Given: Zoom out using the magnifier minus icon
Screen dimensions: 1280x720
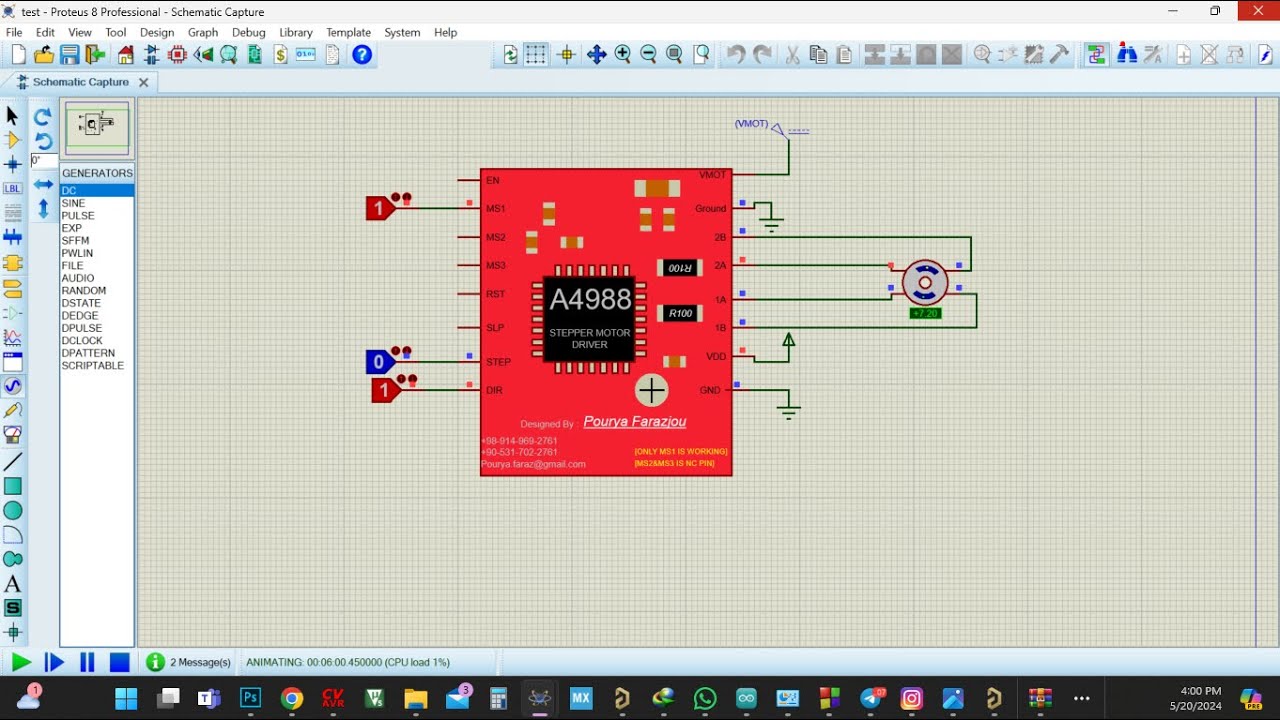Looking at the screenshot, I should coord(648,55).
